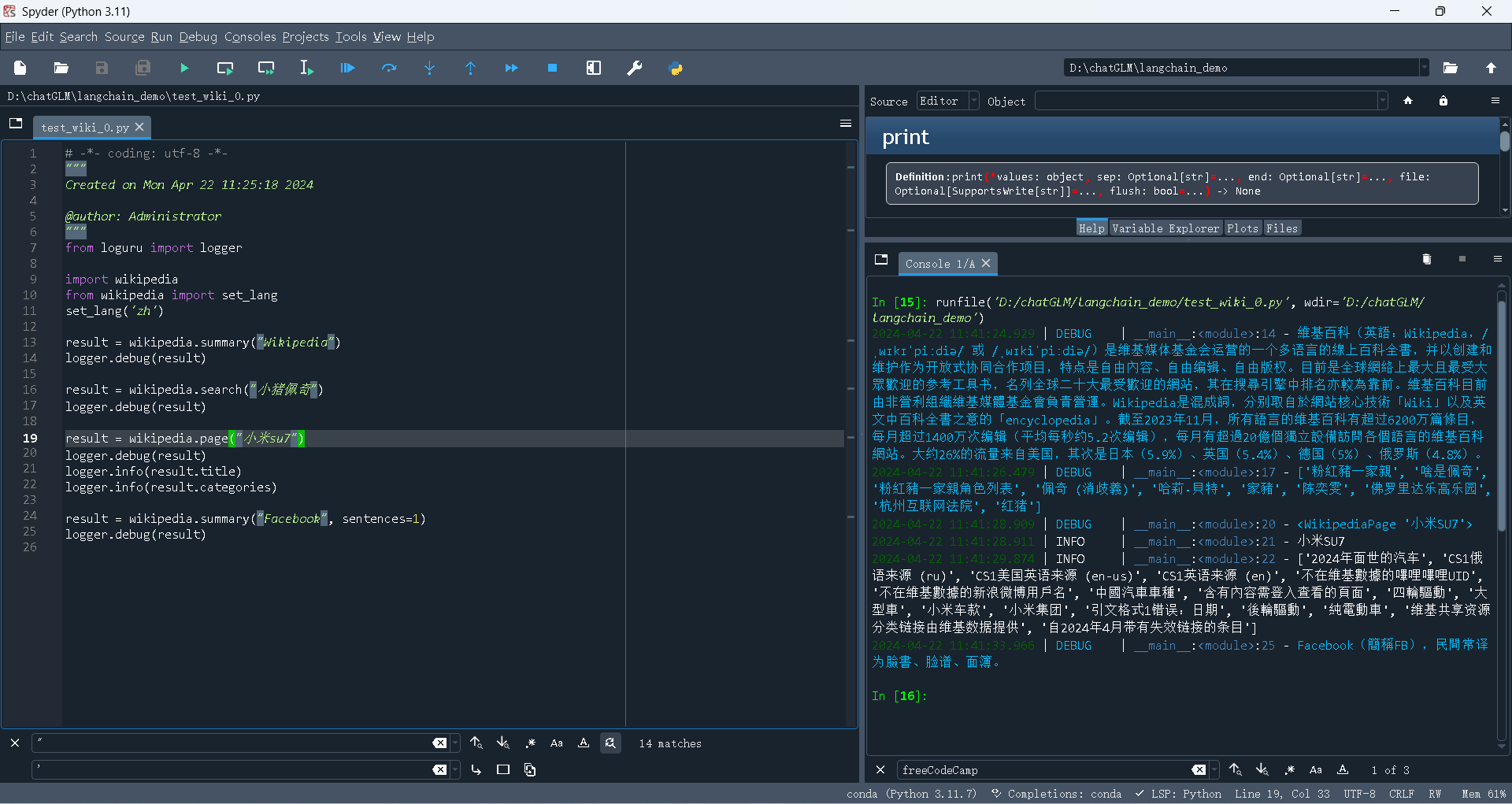Open PYTHONPATH manager python icon
1512x804 pixels.
(x=676, y=69)
